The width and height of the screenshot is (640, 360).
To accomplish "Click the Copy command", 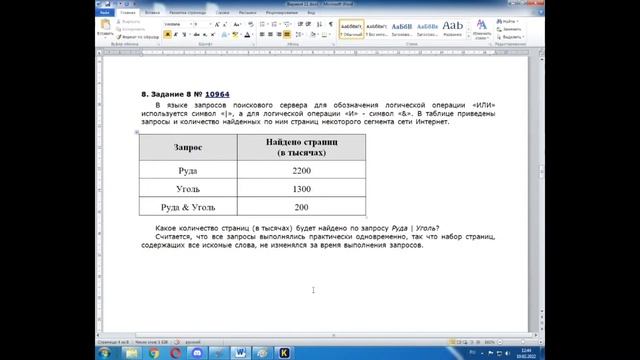I will point(131,29).
